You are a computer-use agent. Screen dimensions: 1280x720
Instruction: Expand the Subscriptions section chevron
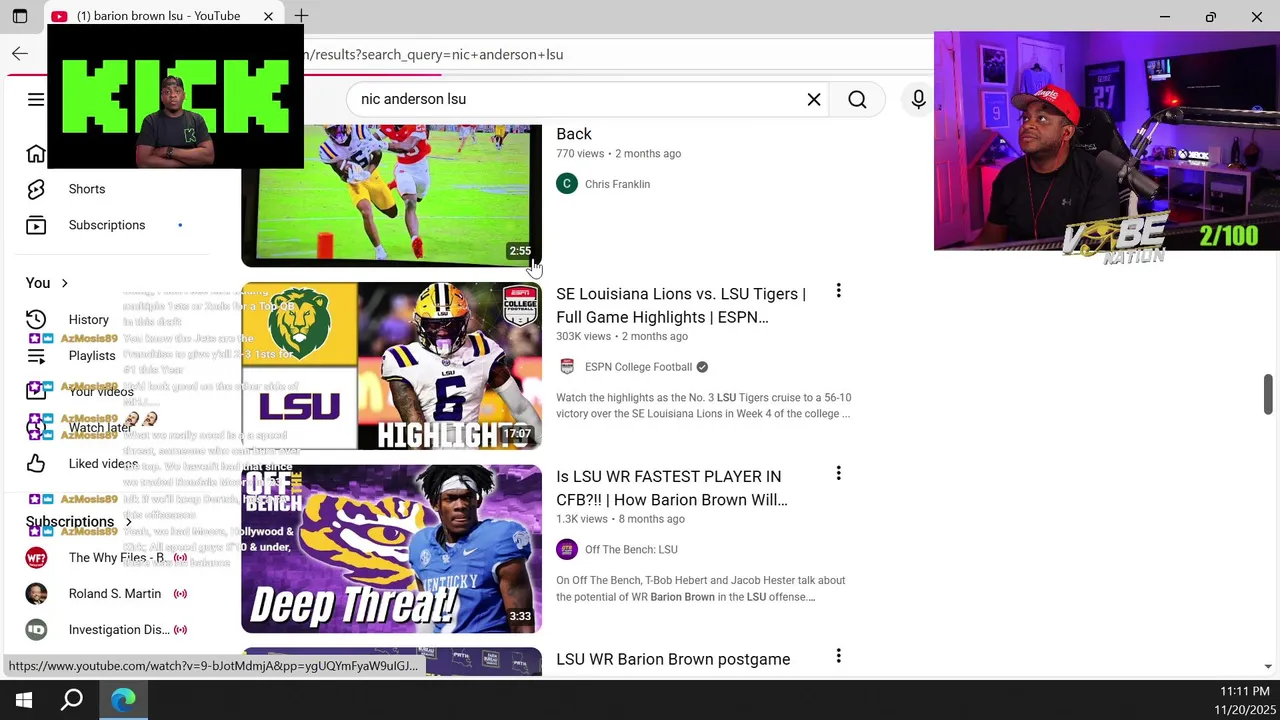[x=128, y=521]
